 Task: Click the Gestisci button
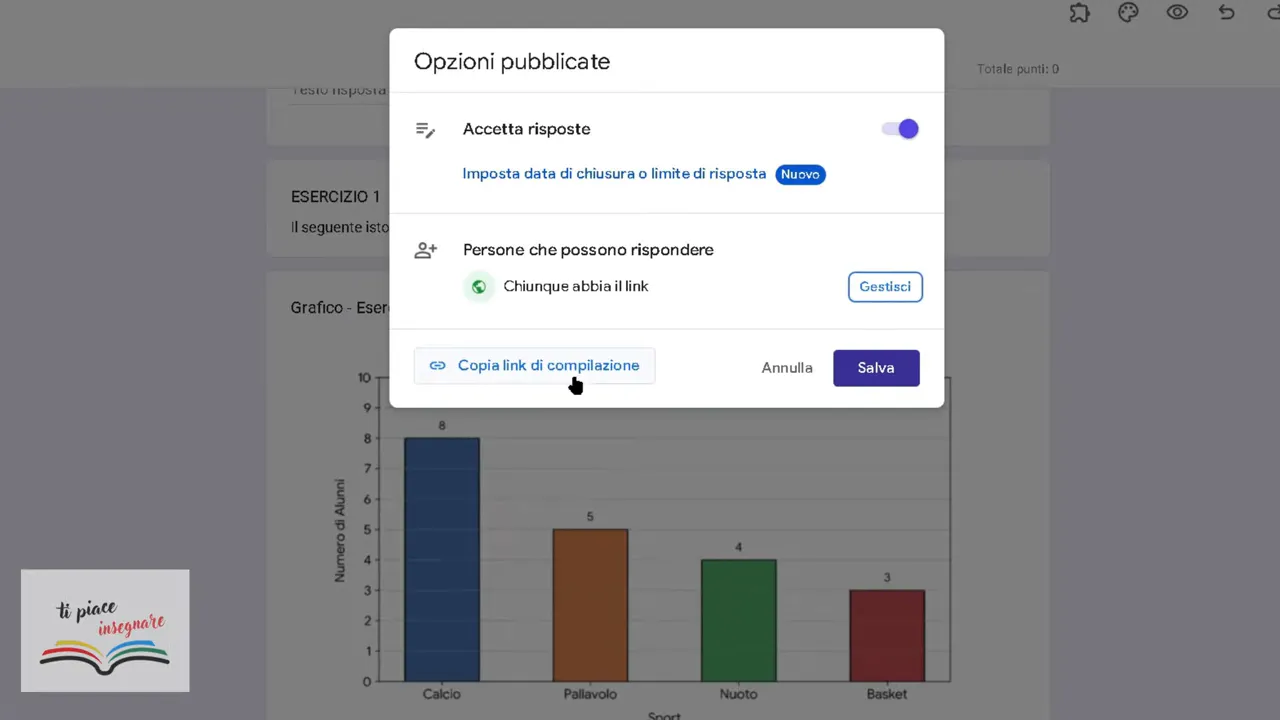click(x=885, y=287)
